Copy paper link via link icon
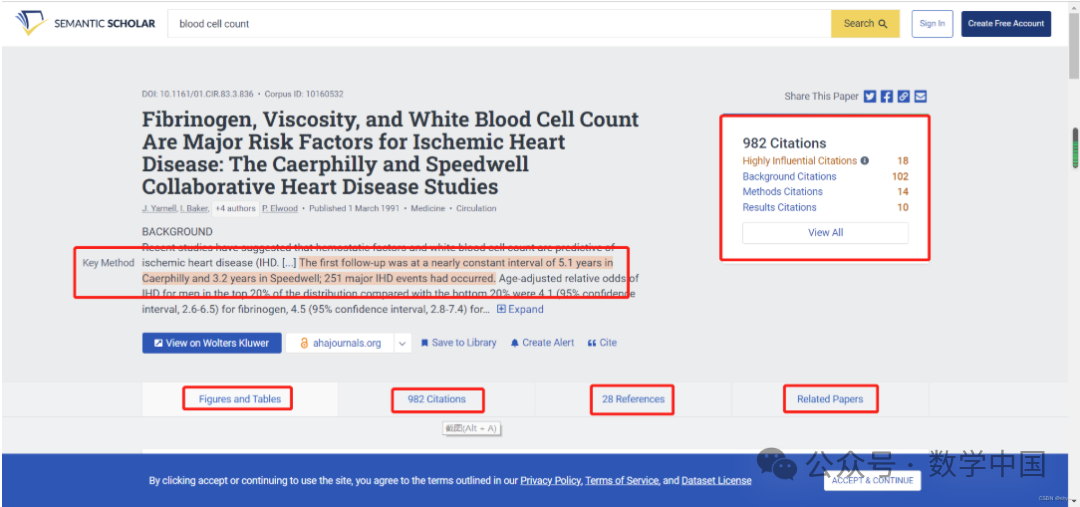Viewport: 1080px width, 507px height. pos(904,96)
